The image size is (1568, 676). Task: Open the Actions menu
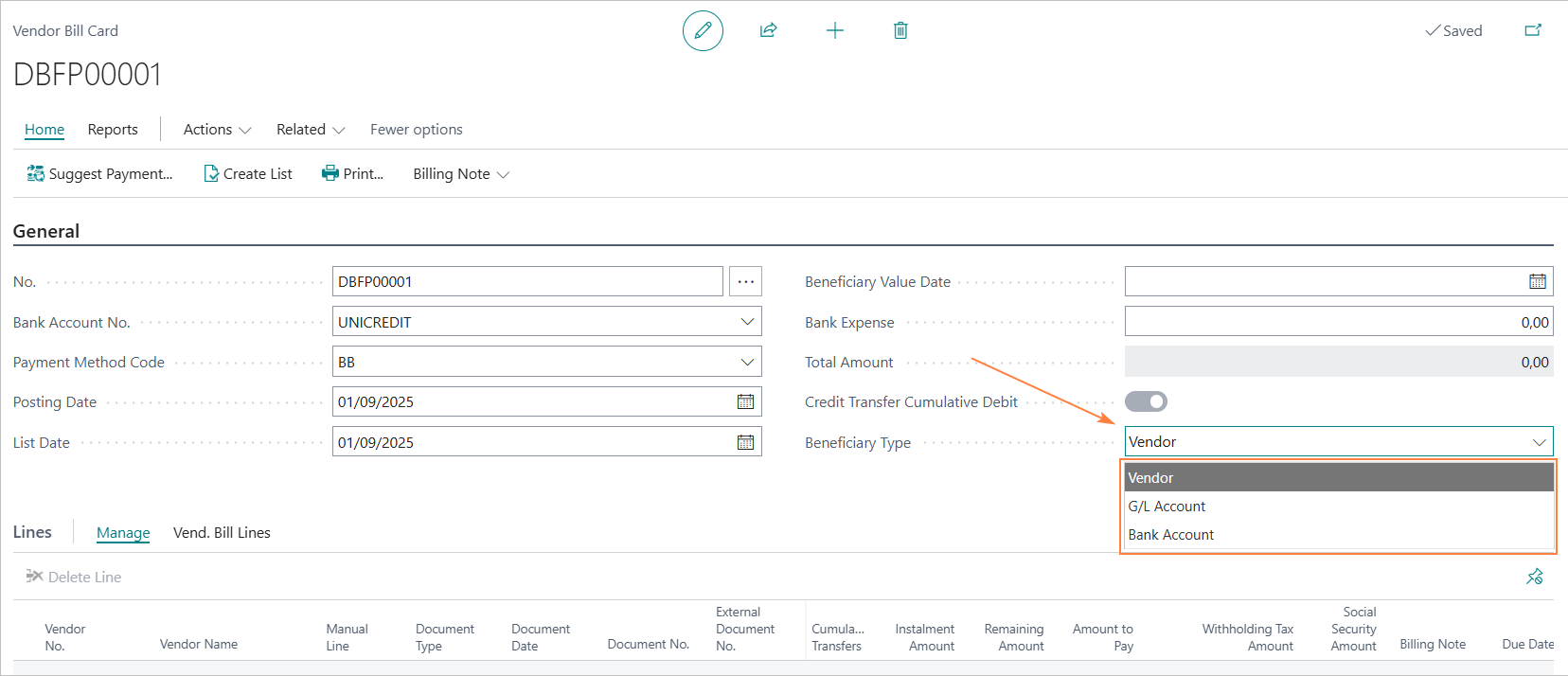(x=217, y=130)
